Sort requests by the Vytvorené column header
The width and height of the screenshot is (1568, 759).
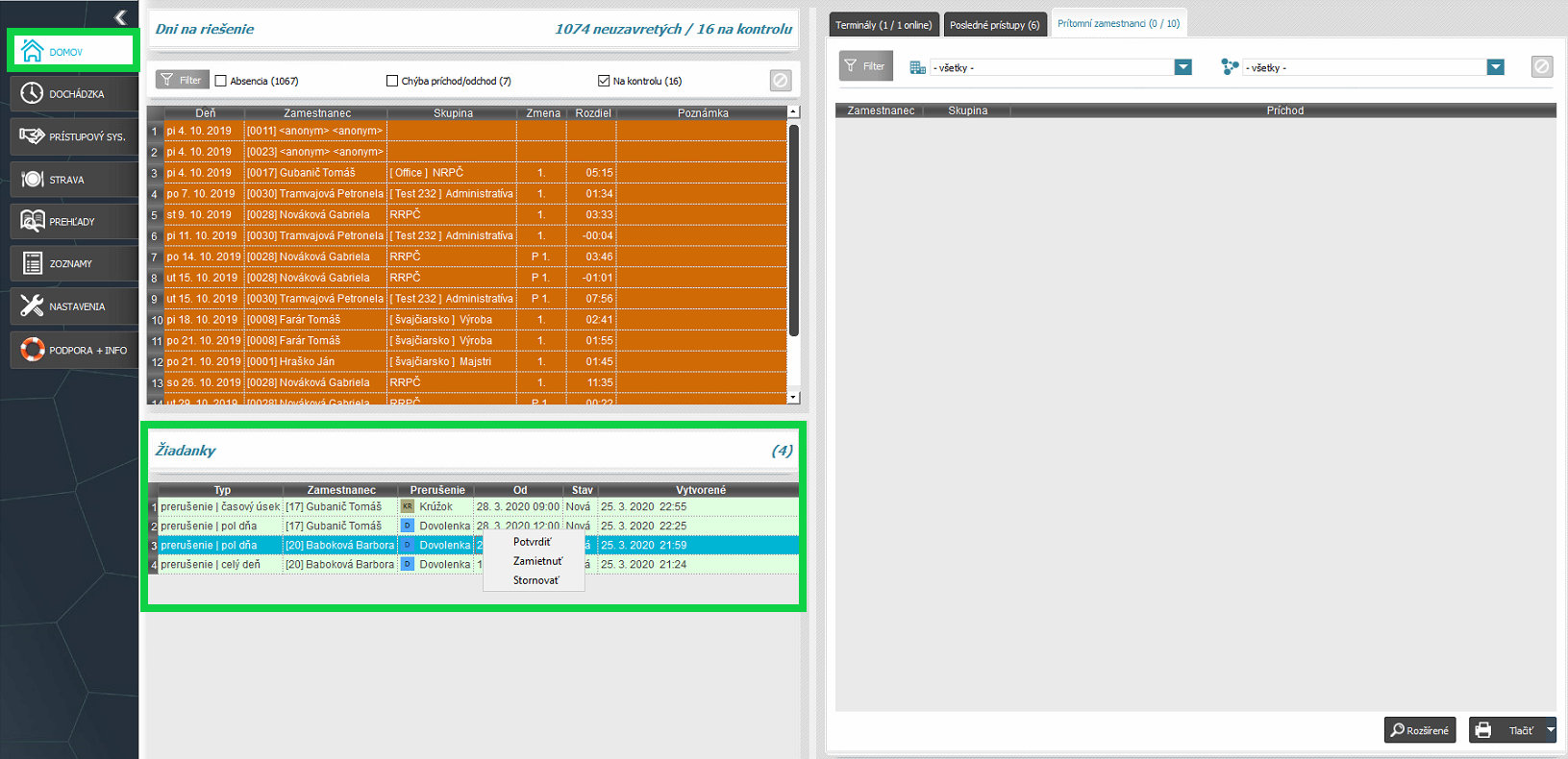700,490
